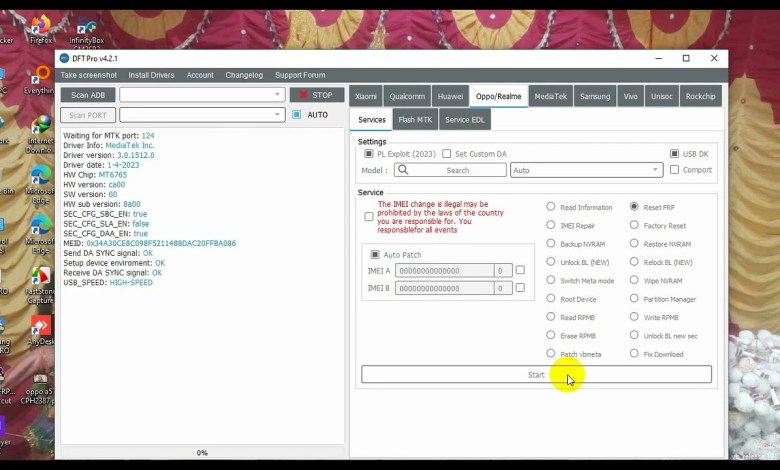The image size is (780, 470).
Task: Click the search magnifier icon in Model field
Action: pos(403,170)
